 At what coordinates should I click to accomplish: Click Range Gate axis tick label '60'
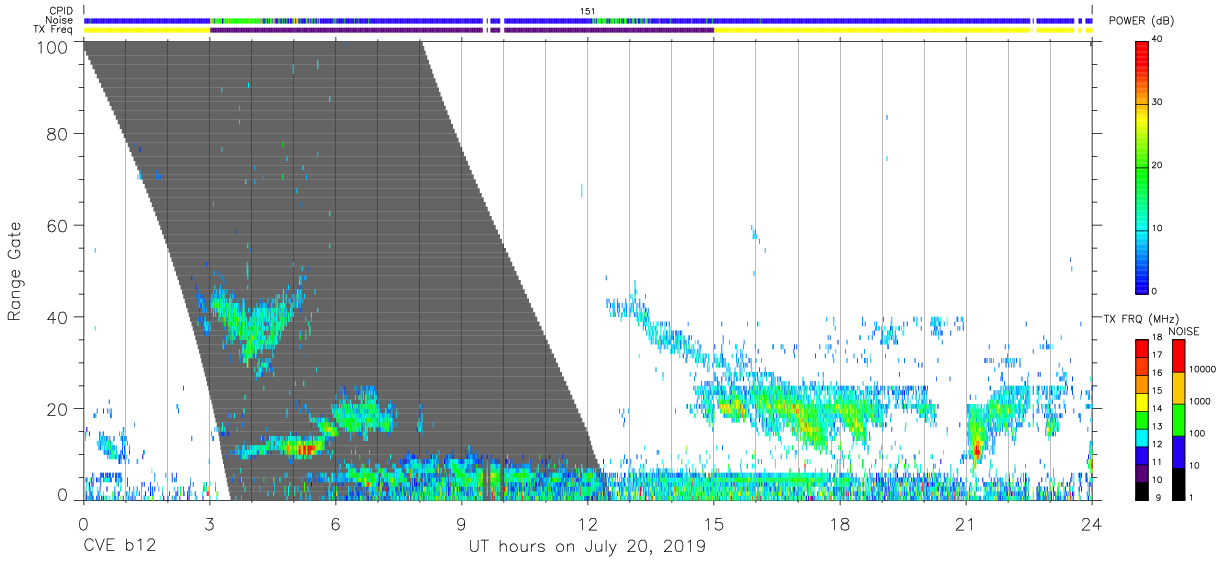[x=57, y=225]
